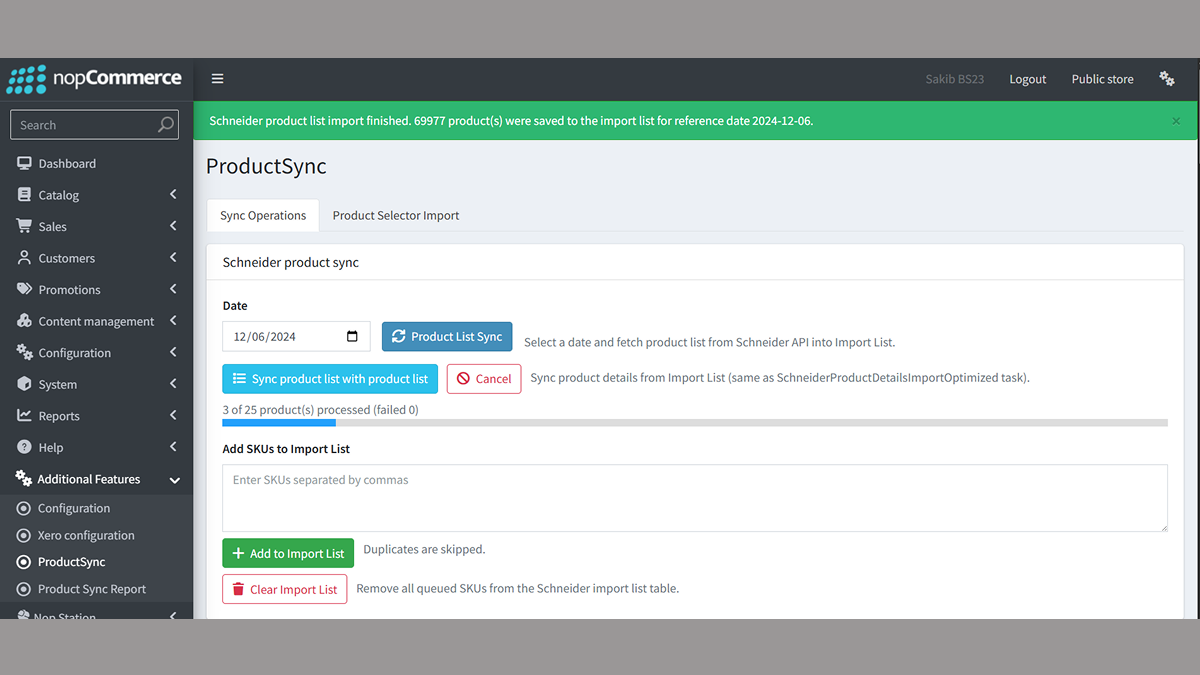Click the Date input field

click(x=296, y=336)
